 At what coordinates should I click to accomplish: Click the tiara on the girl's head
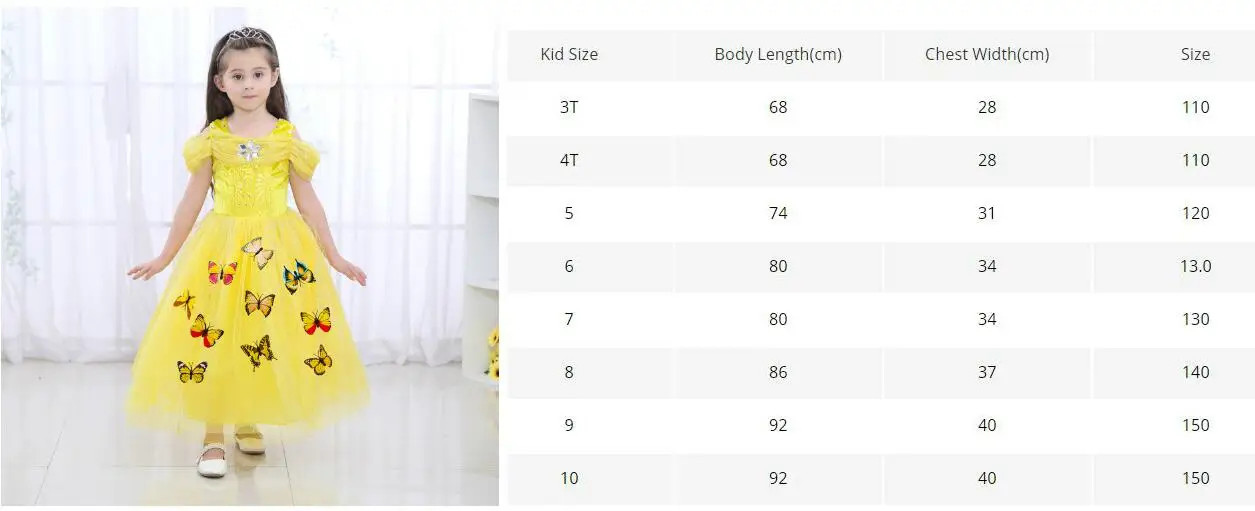(x=245, y=36)
